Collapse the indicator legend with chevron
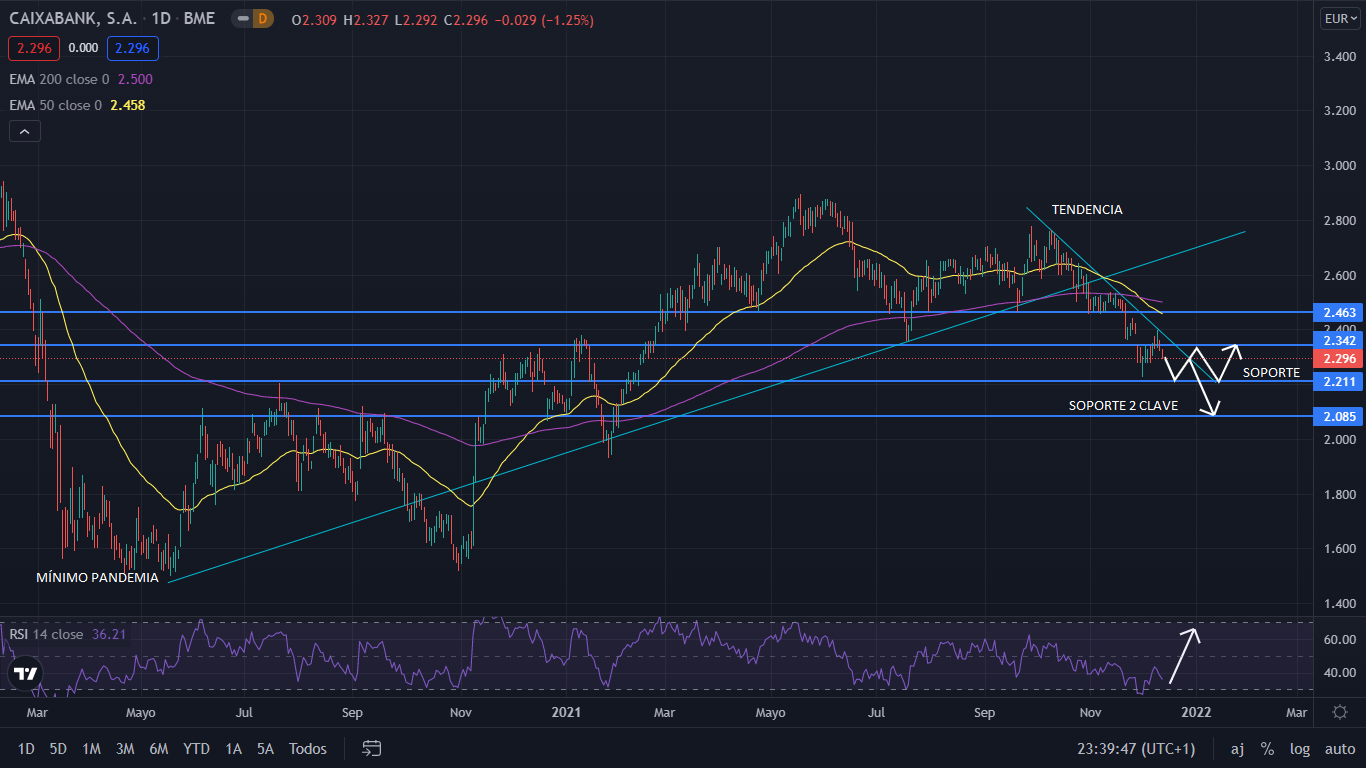This screenshot has width=1366, height=768. (24, 131)
